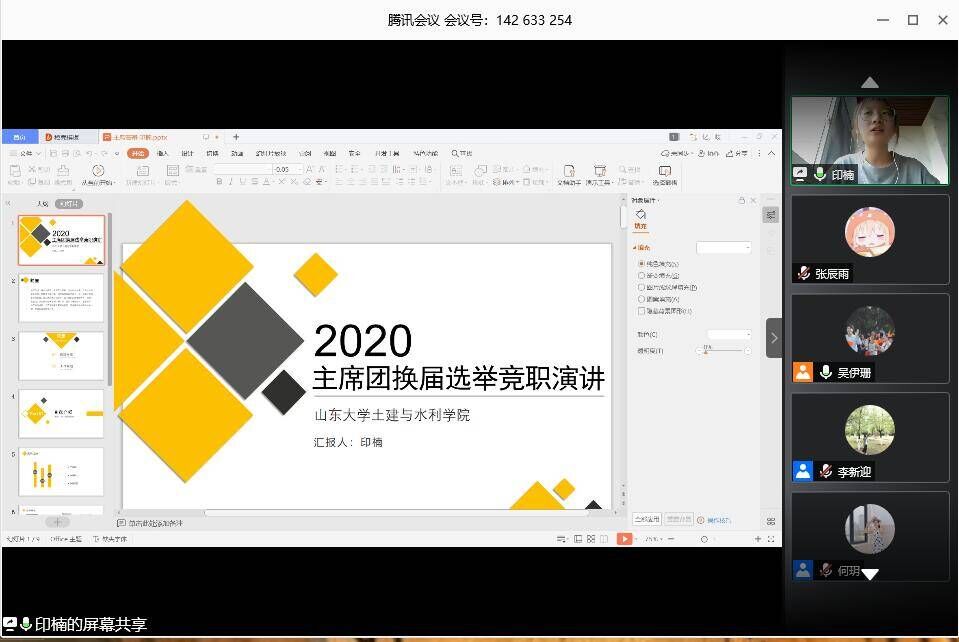Open the color dropdown in fill settings
The width and height of the screenshot is (959, 642).
pos(729,334)
